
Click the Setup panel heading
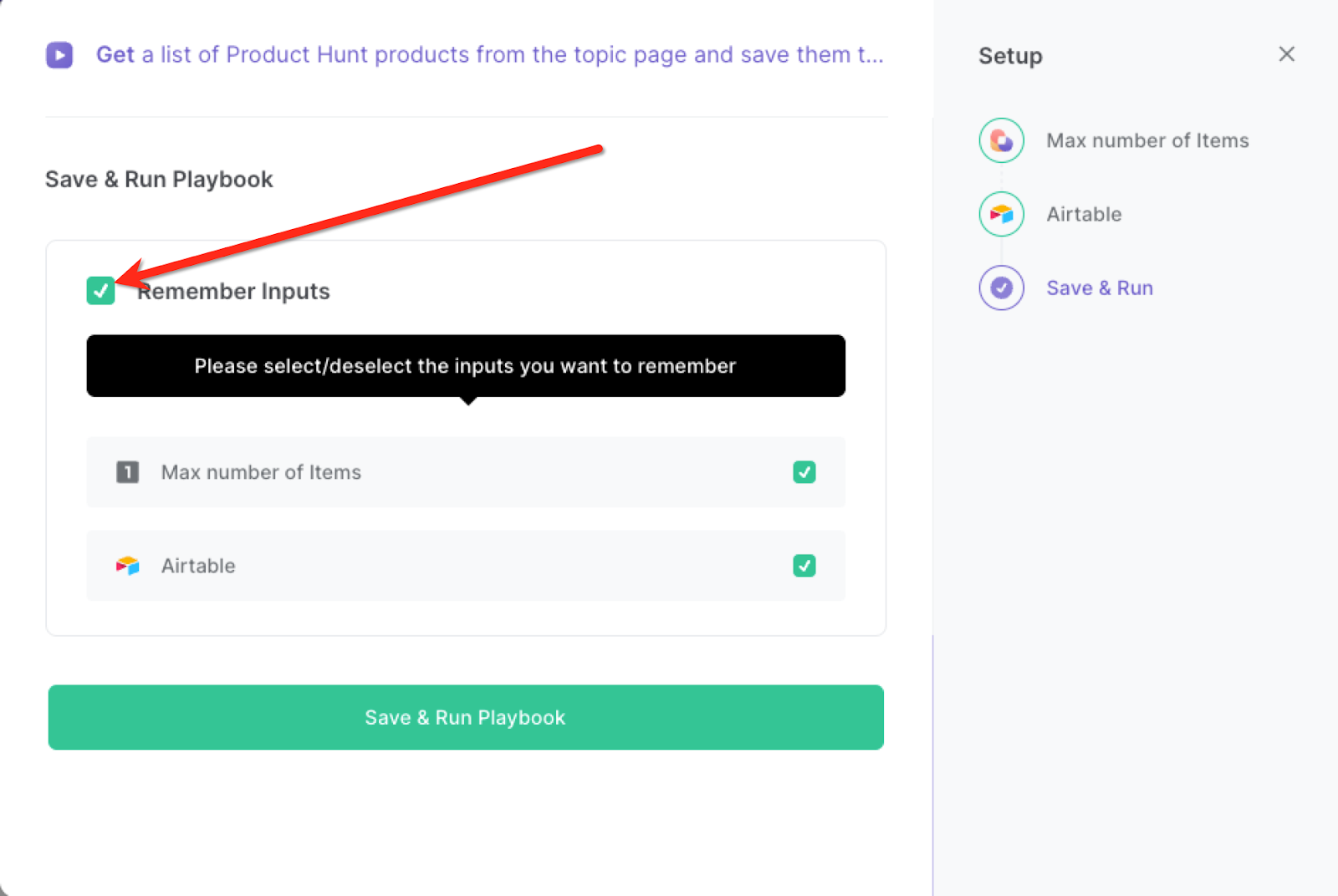tap(1010, 56)
